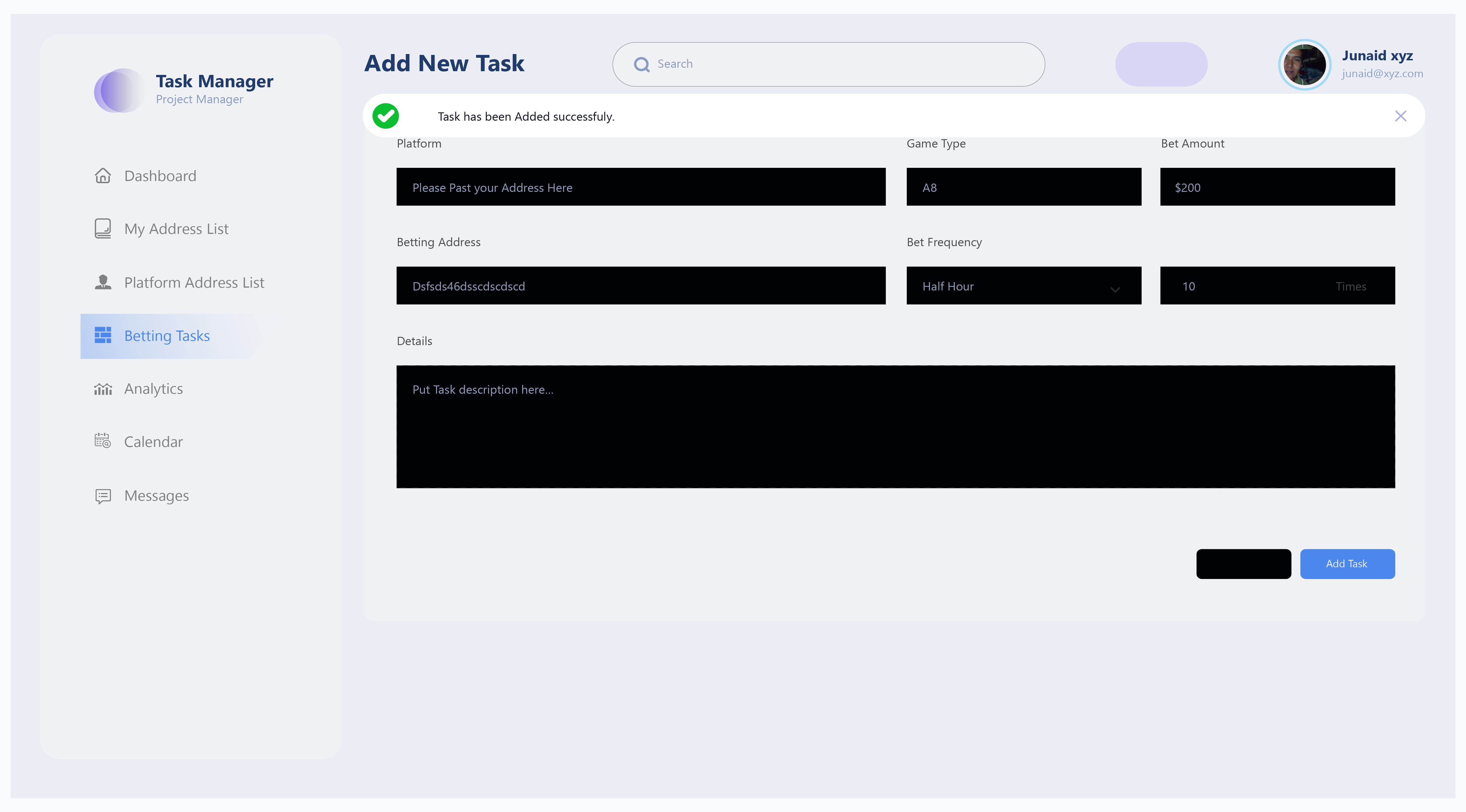Click the search magnifier icon
This screenshot has width=1466, height=812.
641,64
